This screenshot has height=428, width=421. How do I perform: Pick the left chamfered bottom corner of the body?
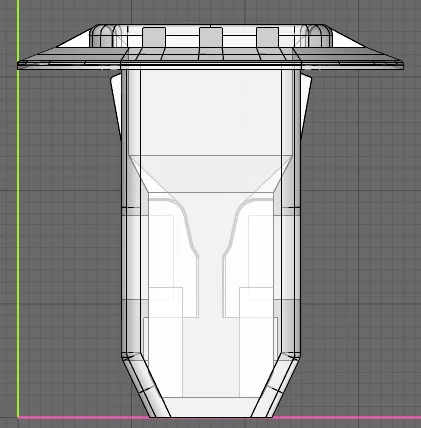pyautogui.click(x=143, y=383)
